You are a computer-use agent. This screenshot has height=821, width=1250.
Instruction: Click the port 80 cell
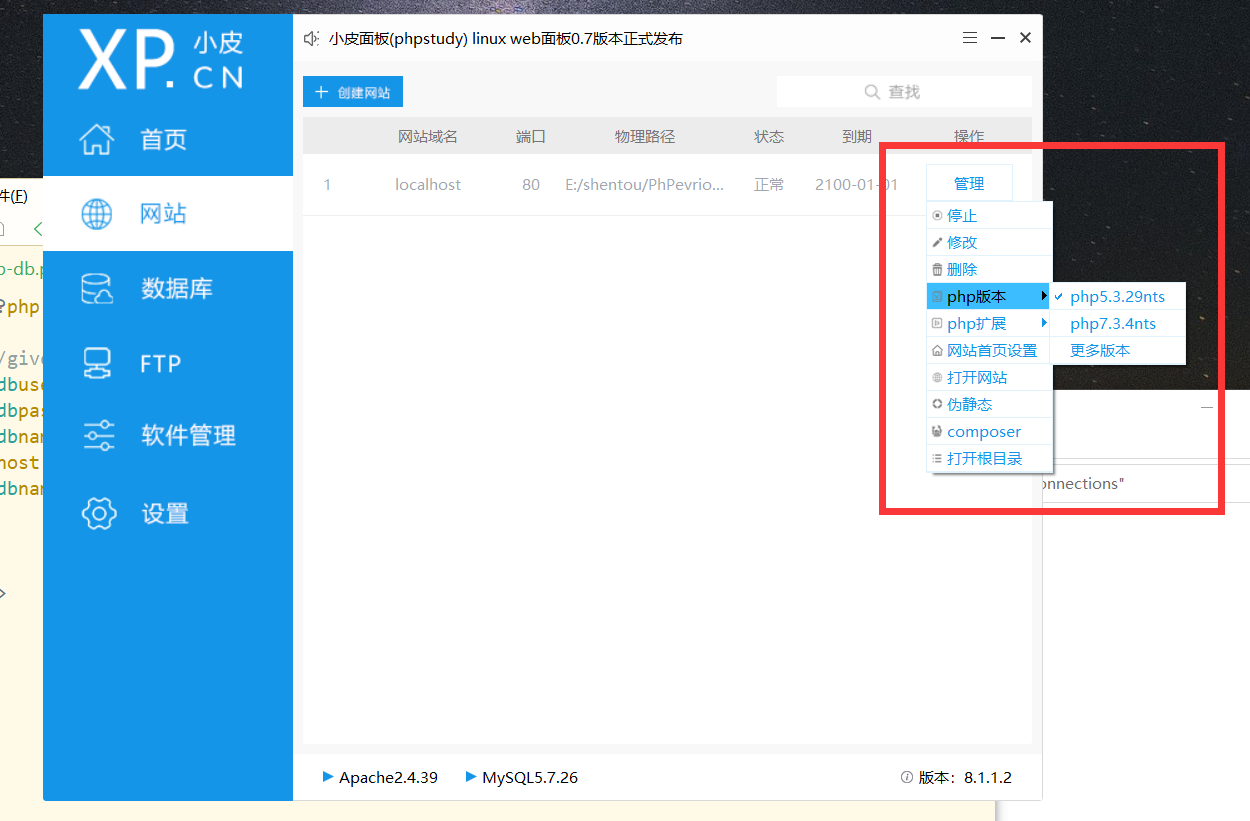531,185
